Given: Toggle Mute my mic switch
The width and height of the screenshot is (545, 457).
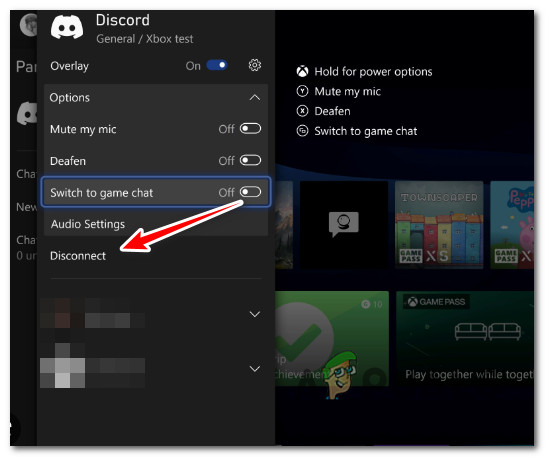Looking at the screenshot, I should click(250, 129).
